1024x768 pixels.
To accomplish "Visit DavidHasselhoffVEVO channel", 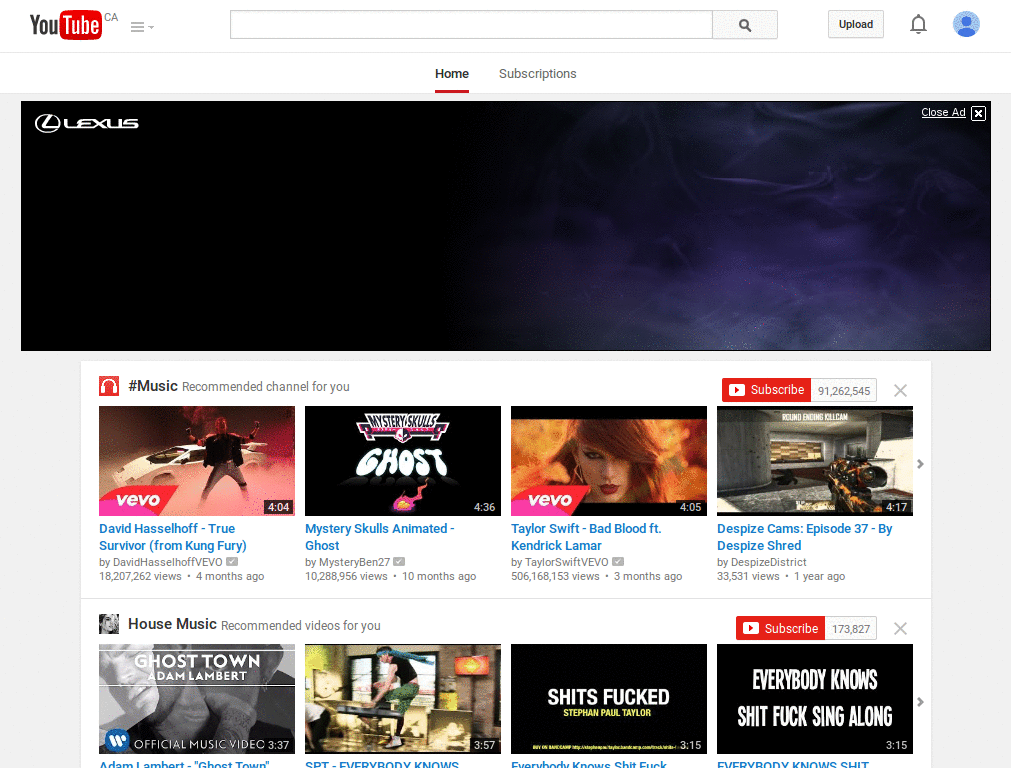I will click(168, 562).
